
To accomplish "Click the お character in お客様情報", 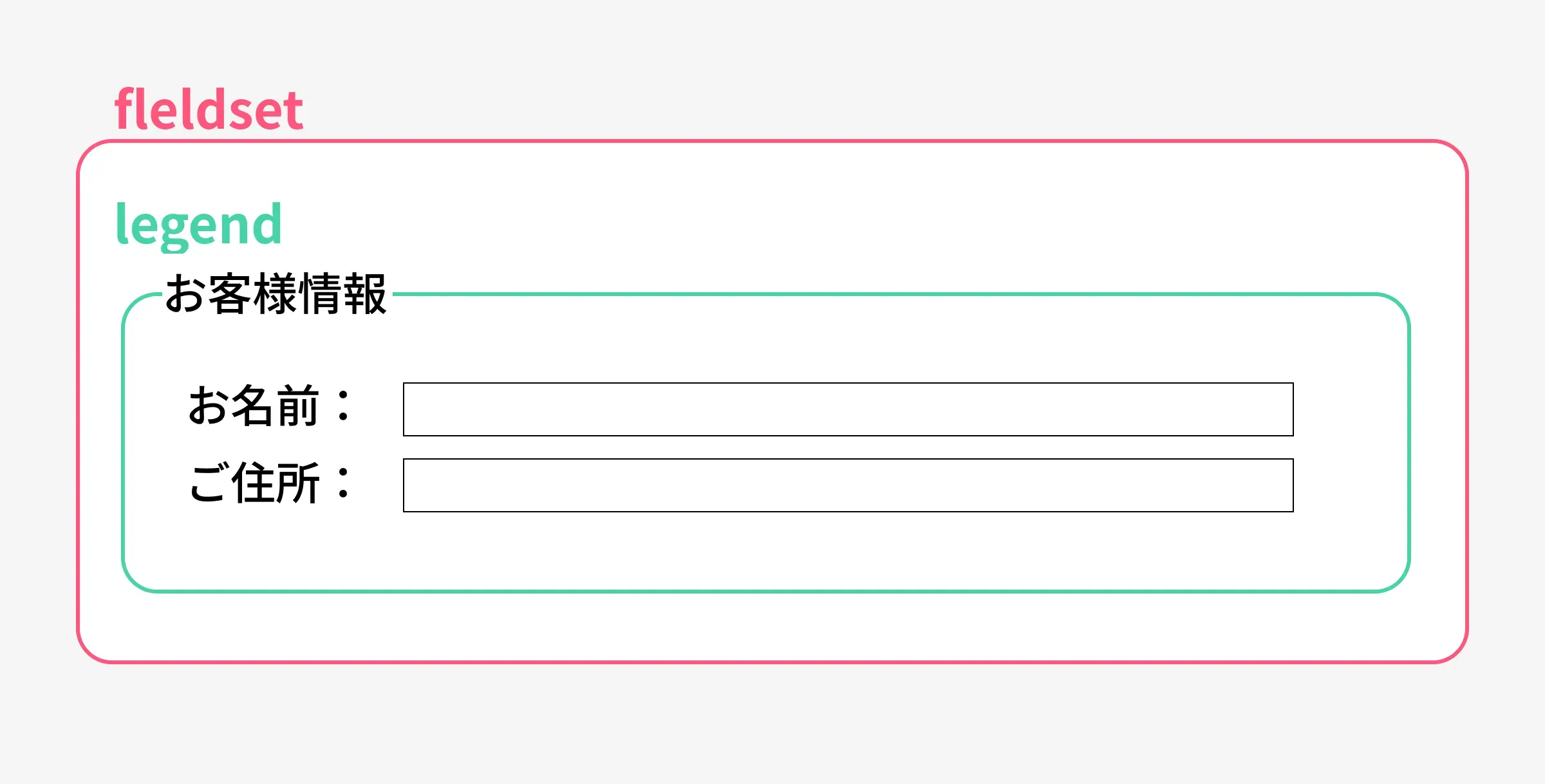I will point(185,294).
